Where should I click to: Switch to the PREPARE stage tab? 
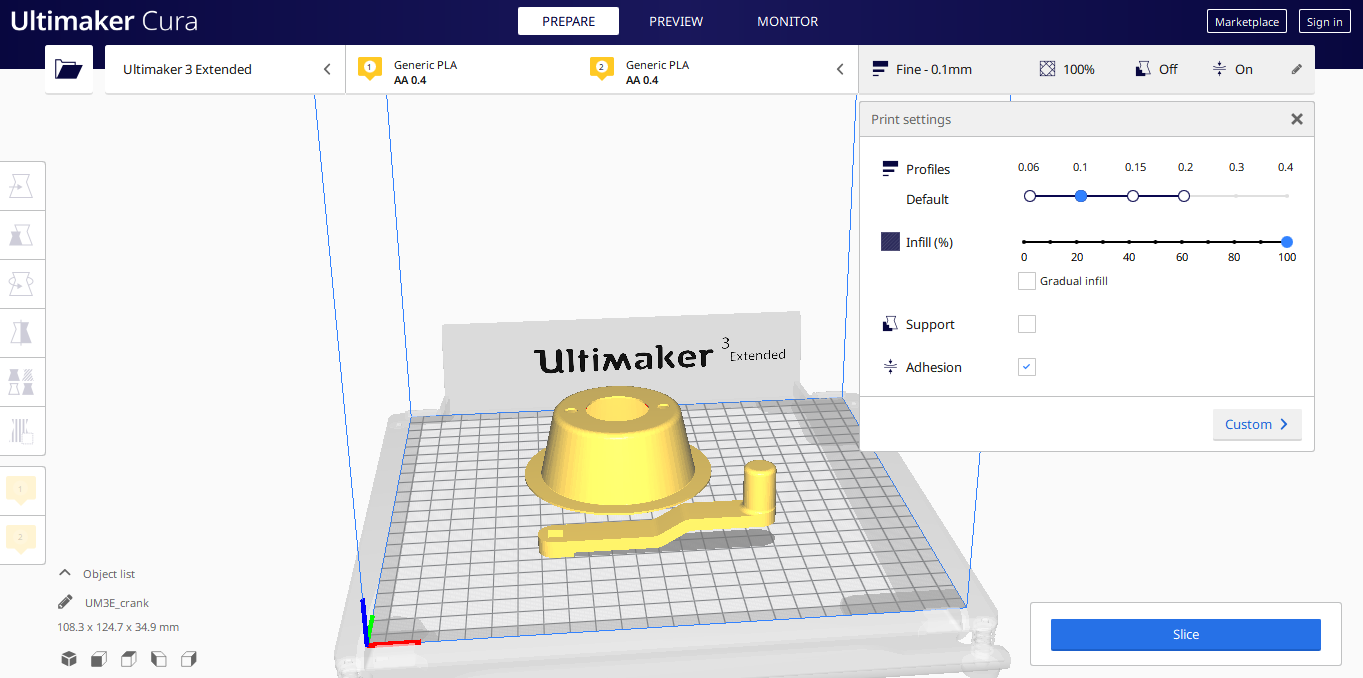click(568, 21)
